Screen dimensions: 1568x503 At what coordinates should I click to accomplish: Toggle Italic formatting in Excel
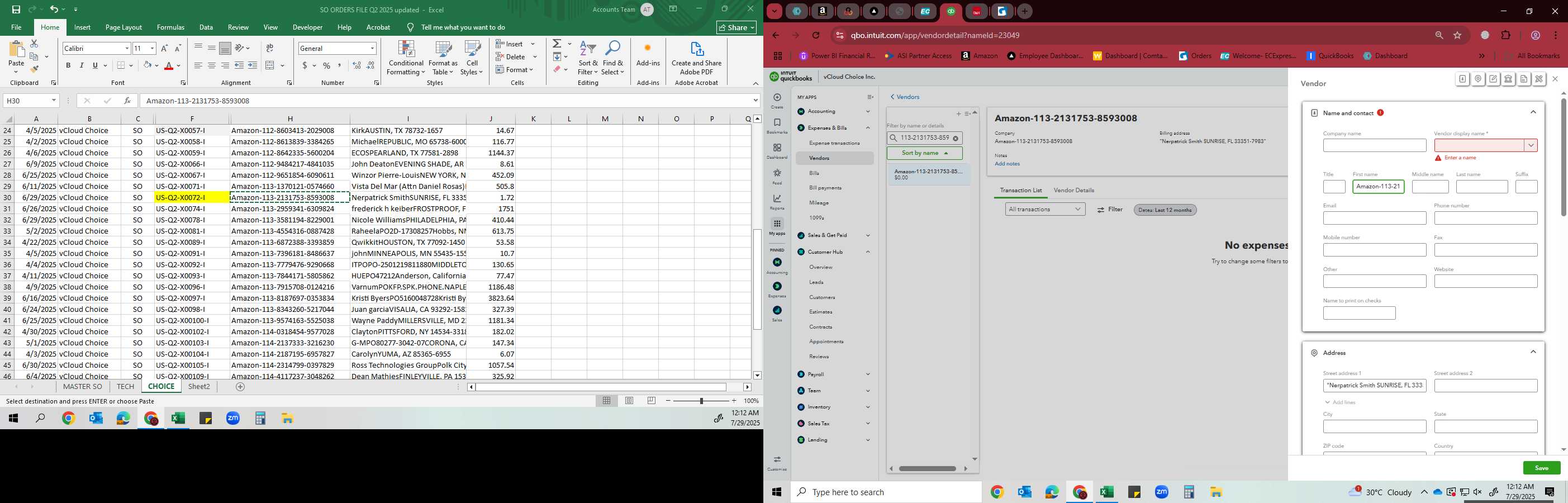click(x=82, y=66)
